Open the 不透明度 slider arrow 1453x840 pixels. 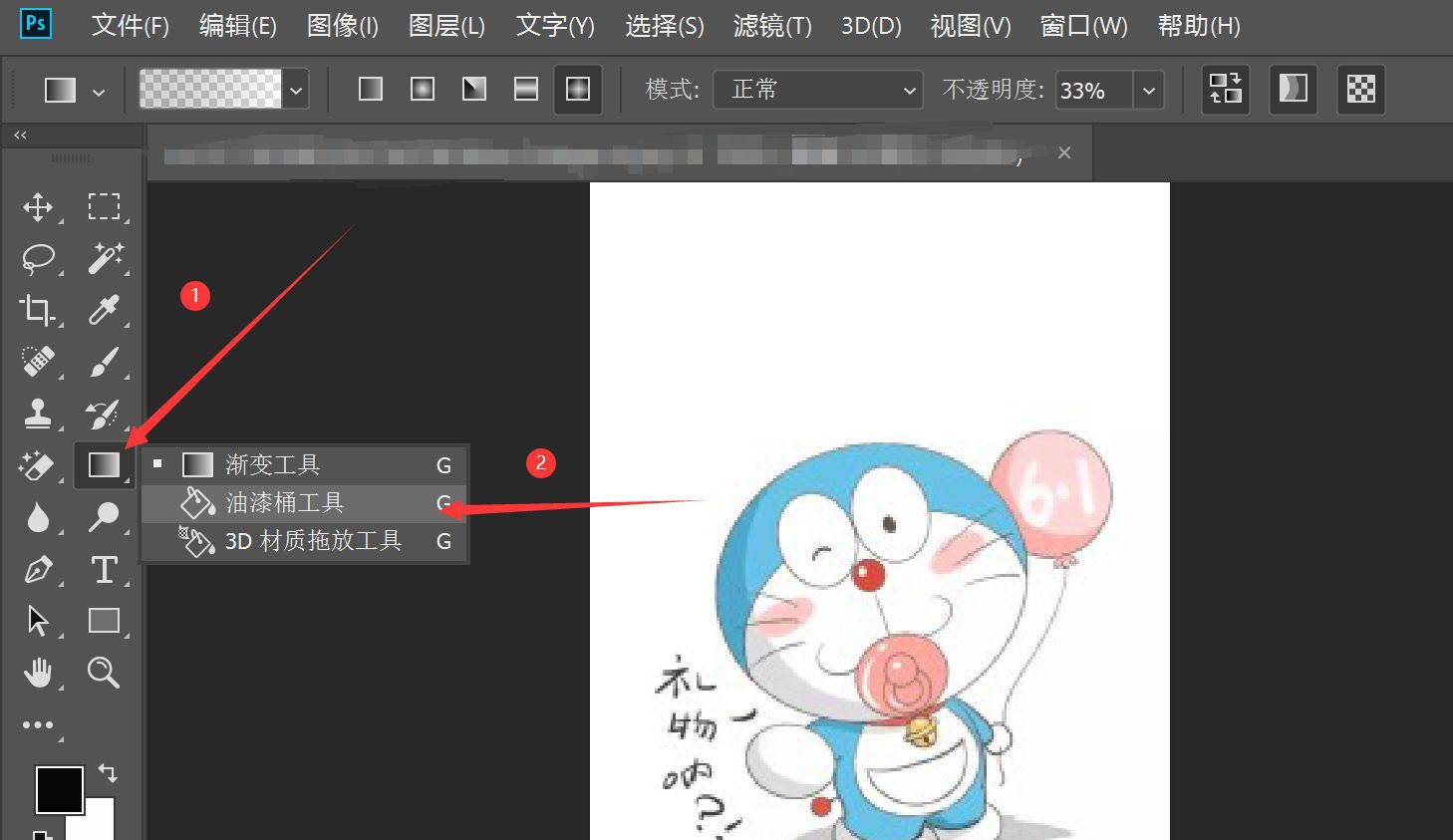coord(1148,91)
